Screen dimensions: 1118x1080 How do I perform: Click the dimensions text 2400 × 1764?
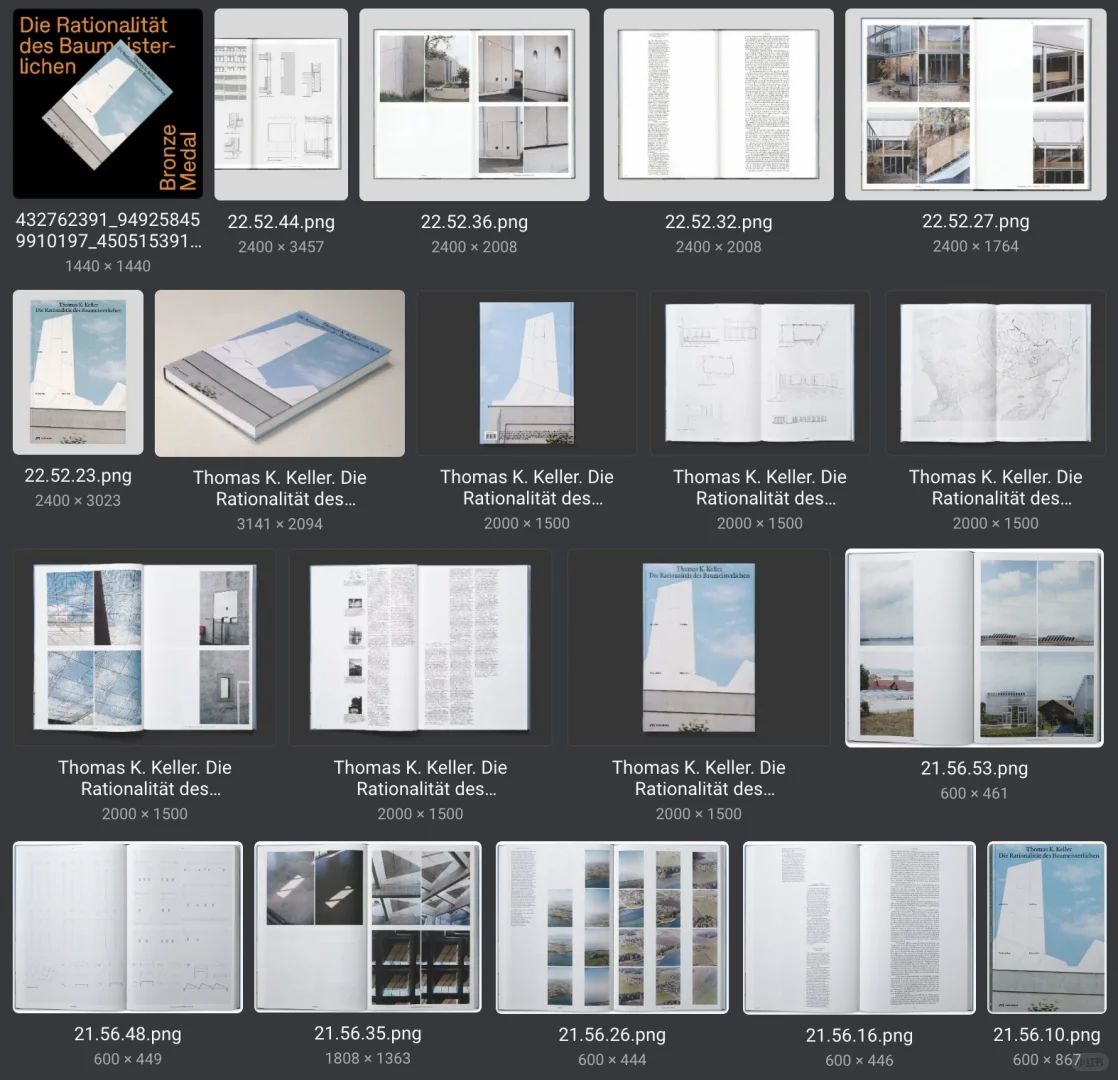[x=975, y=246]
